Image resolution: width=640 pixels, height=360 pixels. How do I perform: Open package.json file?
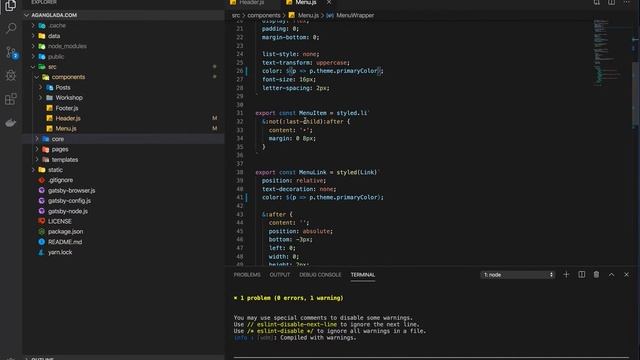[x=65, y=231]
